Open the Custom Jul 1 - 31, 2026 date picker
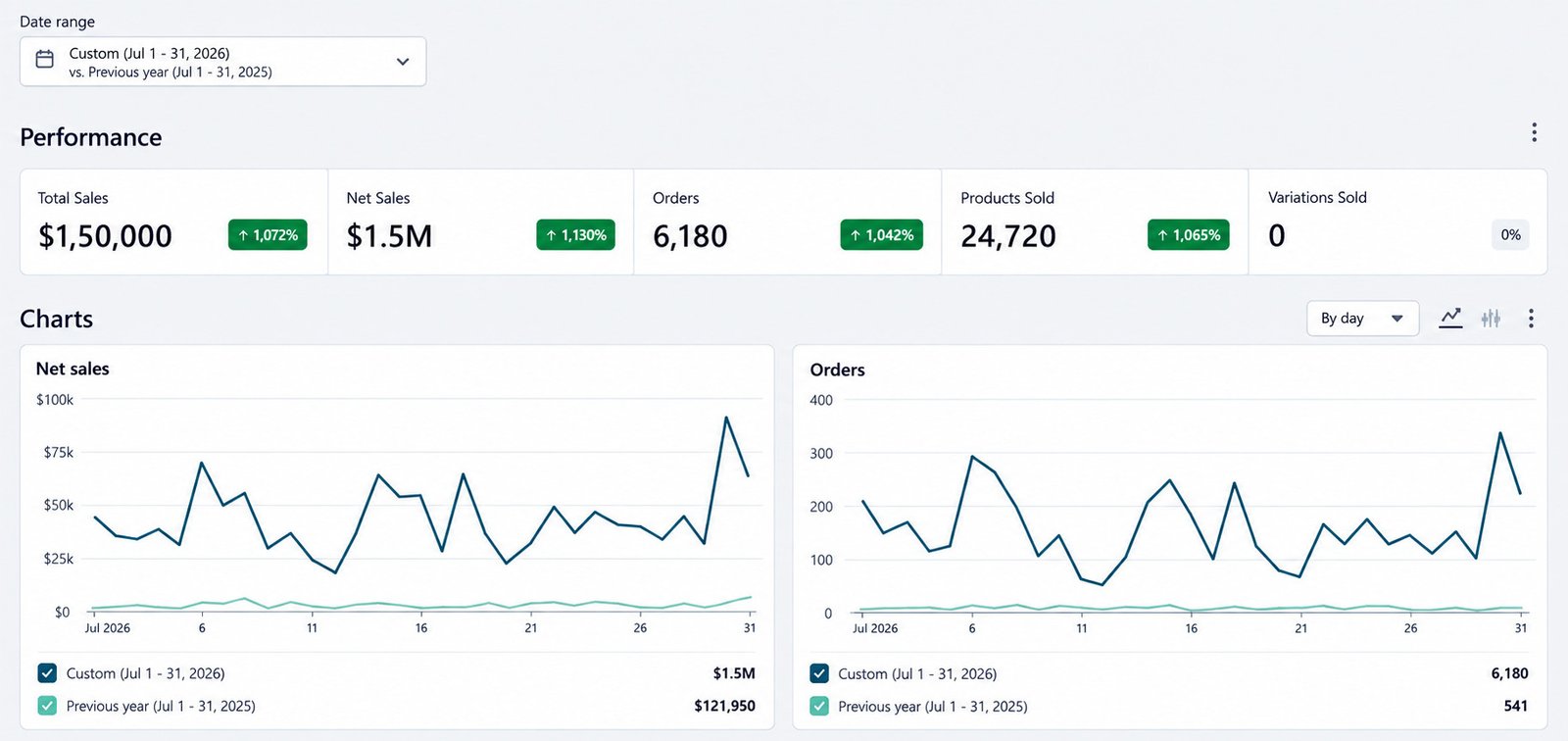Image resolution: width=1568 pixels, height=741 pixels. pos(223,62)
